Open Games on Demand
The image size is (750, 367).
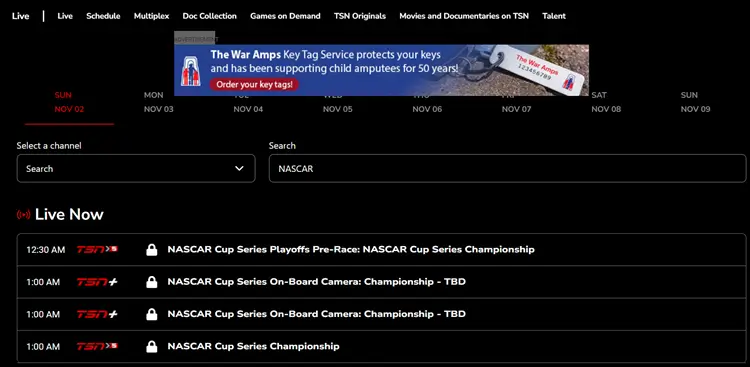coord(285,16)
